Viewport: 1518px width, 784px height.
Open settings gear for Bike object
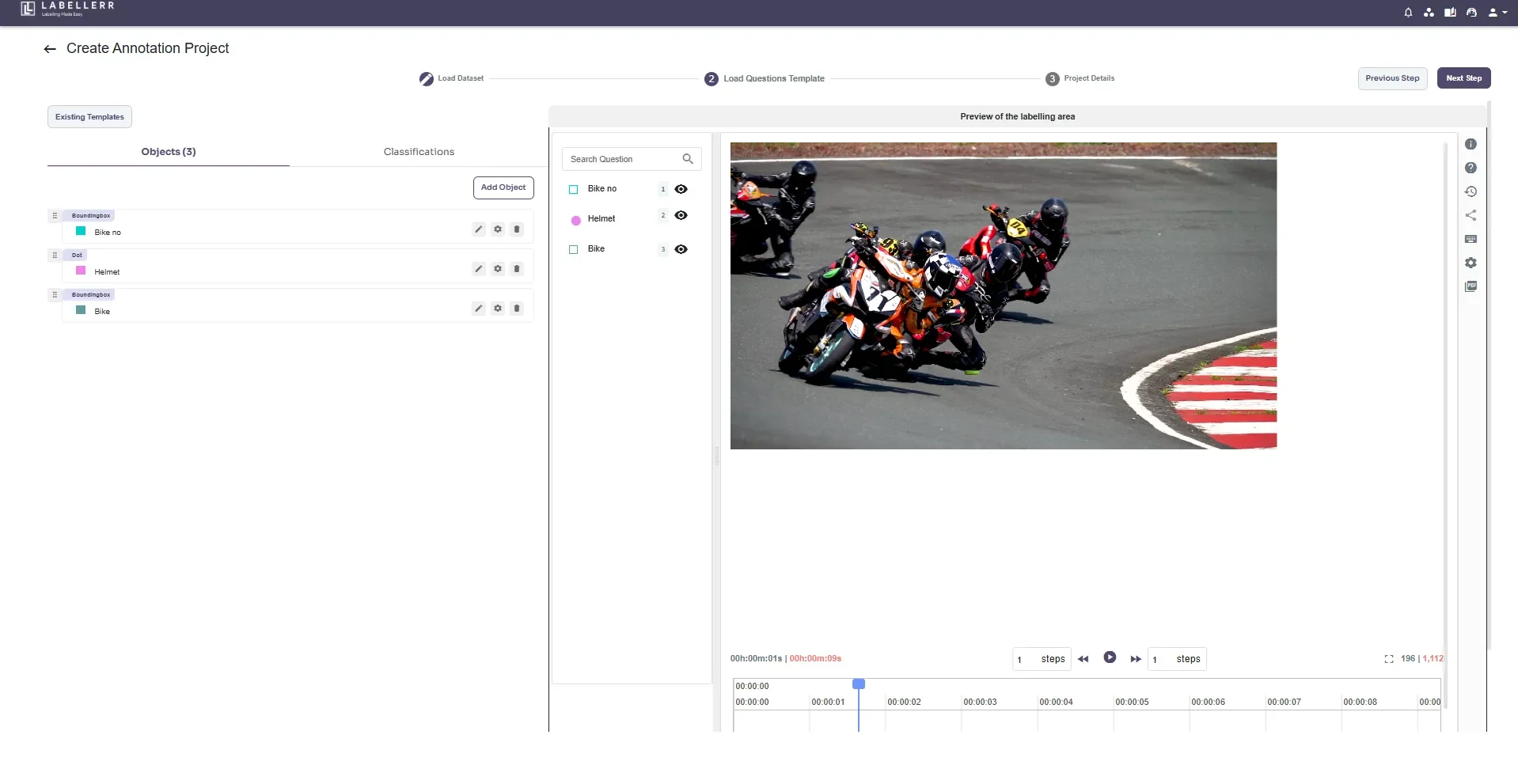[x=498, y=309]
